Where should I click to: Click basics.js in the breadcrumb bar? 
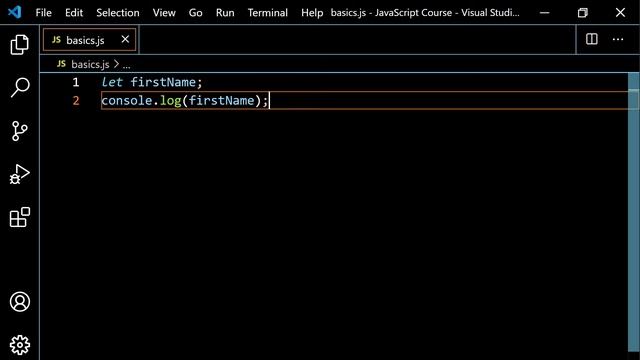click(90, 64)
